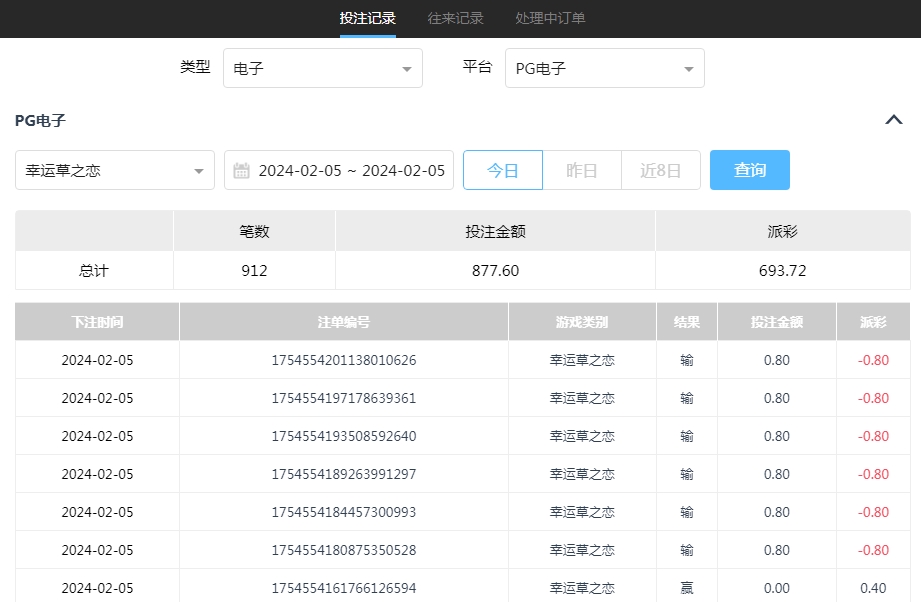Open the 2024-02-05 date range picker
The width and height of the screenshot is (921, 602).
pos(351,171)
